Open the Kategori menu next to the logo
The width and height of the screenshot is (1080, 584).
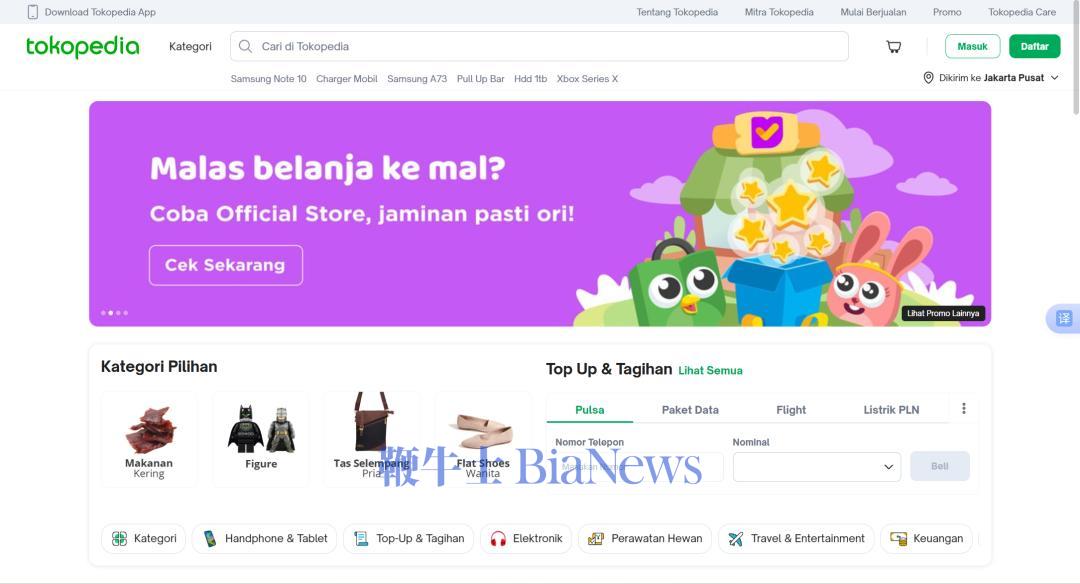pyautogui.click(x=190, y=46)
